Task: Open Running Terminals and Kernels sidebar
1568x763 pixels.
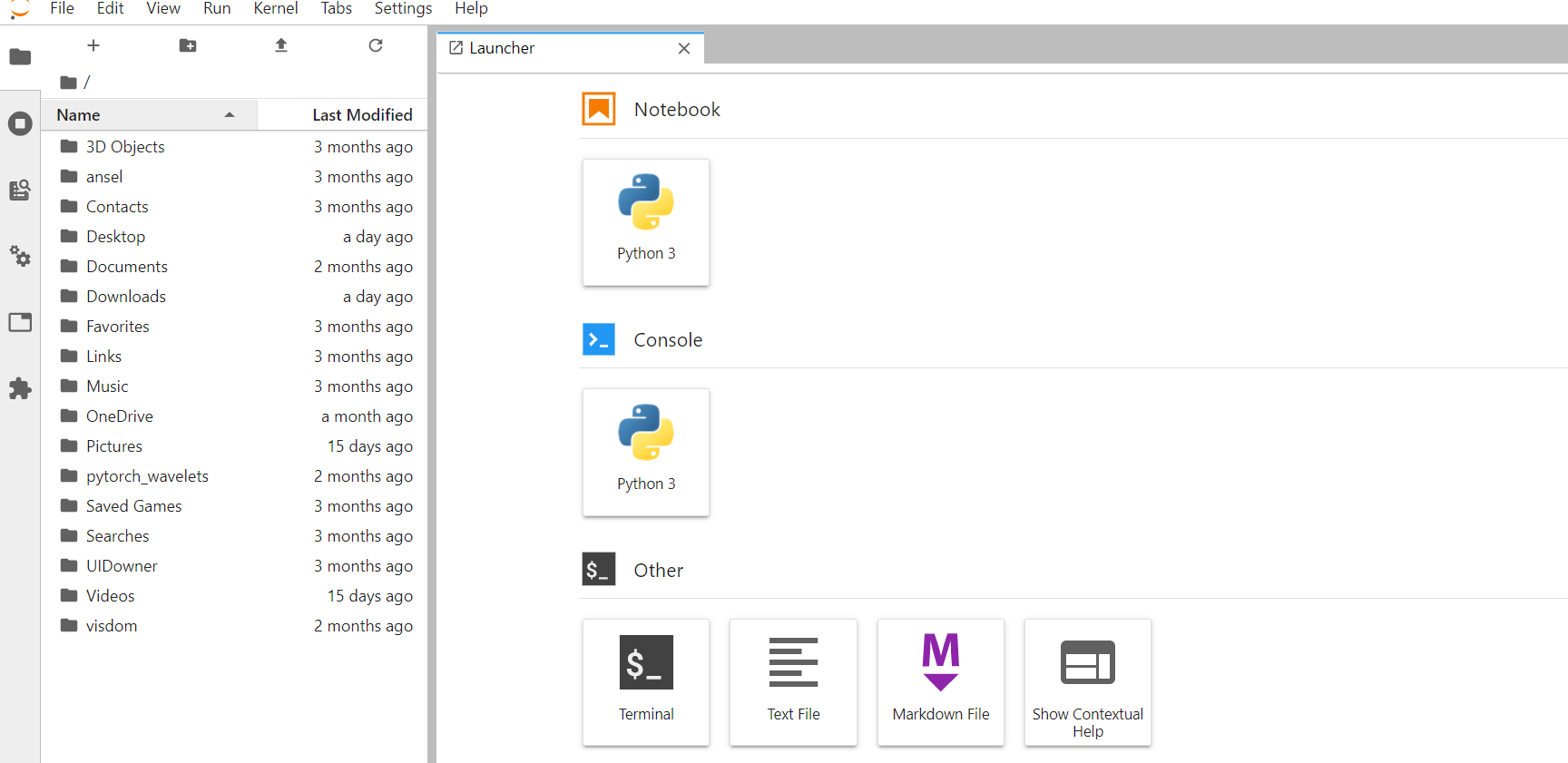Action: click(20, 123)
